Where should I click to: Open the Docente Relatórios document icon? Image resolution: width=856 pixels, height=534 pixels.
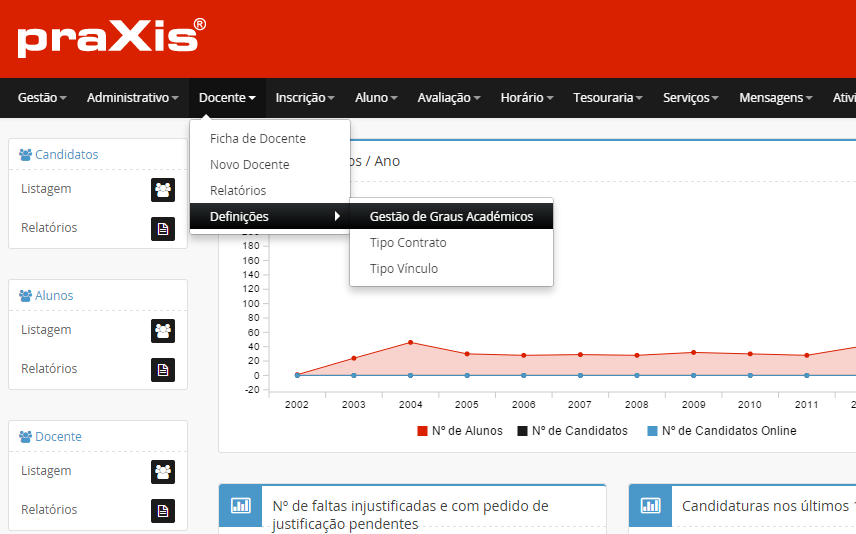pyautogui.click(x=163, y=511)
